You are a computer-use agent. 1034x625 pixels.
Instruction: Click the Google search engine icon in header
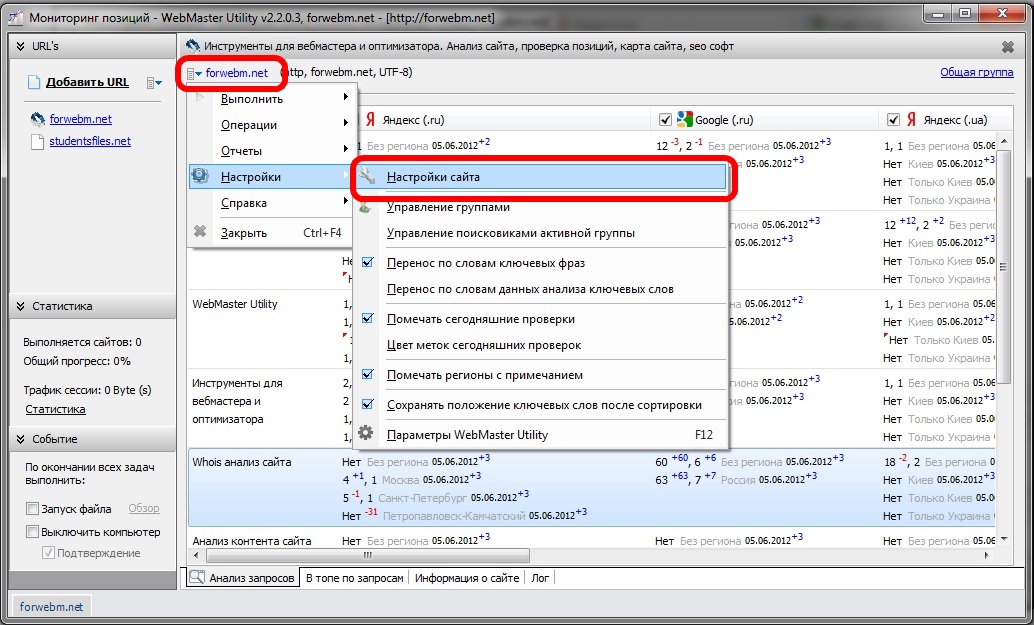tap(685, 119)
